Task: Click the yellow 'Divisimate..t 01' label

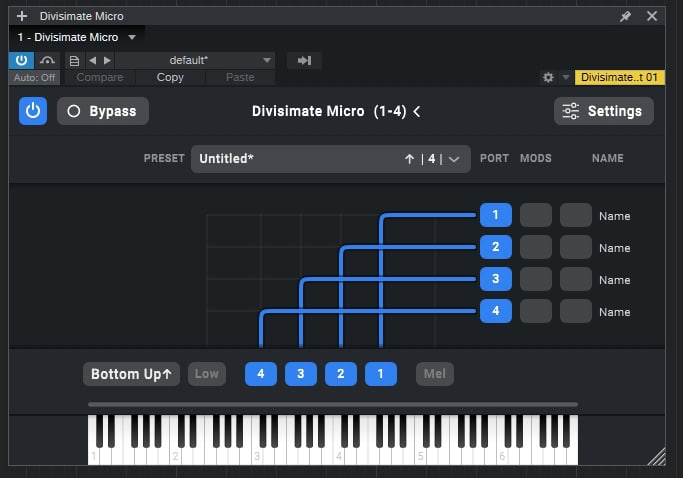Action: 619,78
